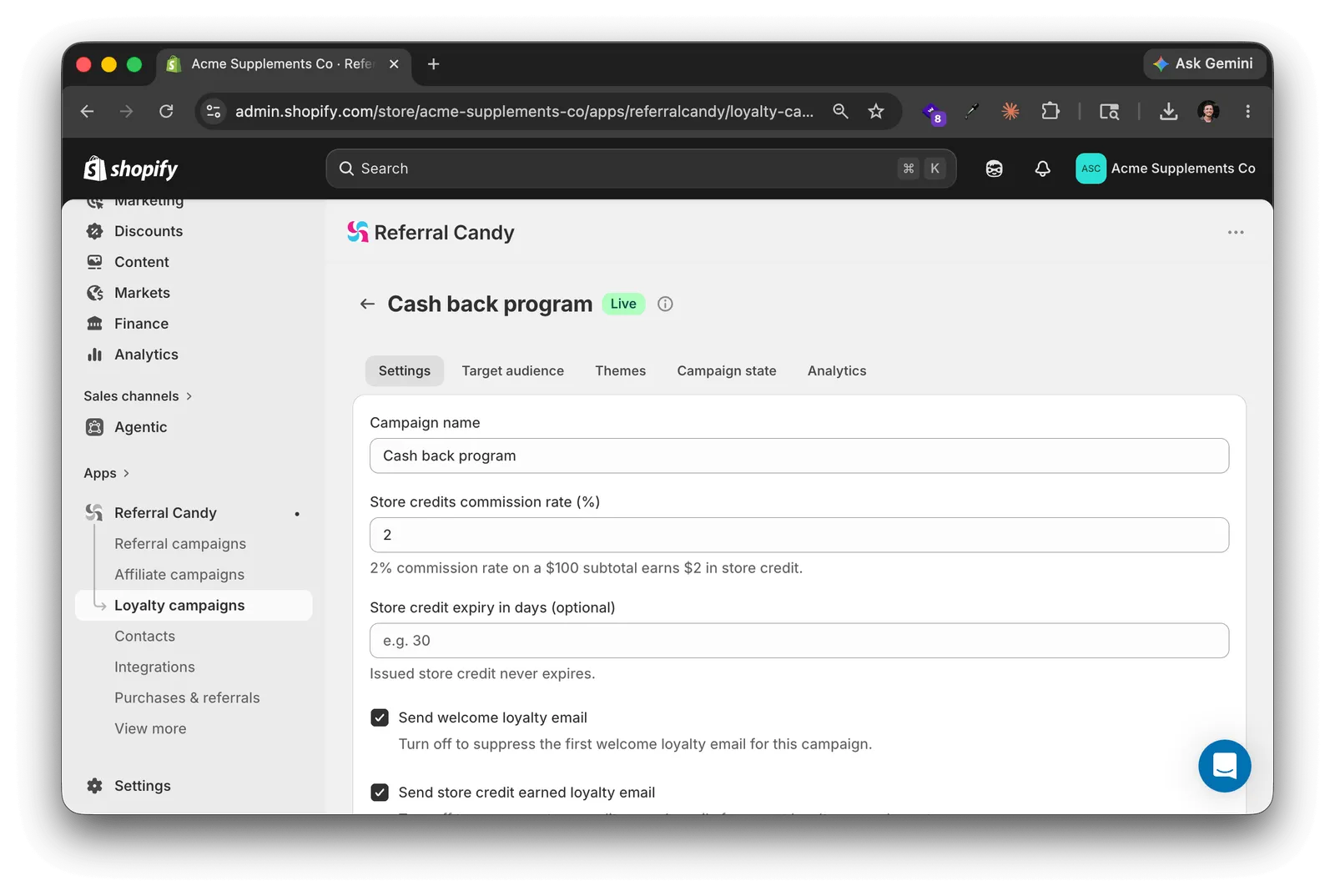Screen dimensions: 1335x896
Task: Open the notifications bell
Action: [1042, 169]
